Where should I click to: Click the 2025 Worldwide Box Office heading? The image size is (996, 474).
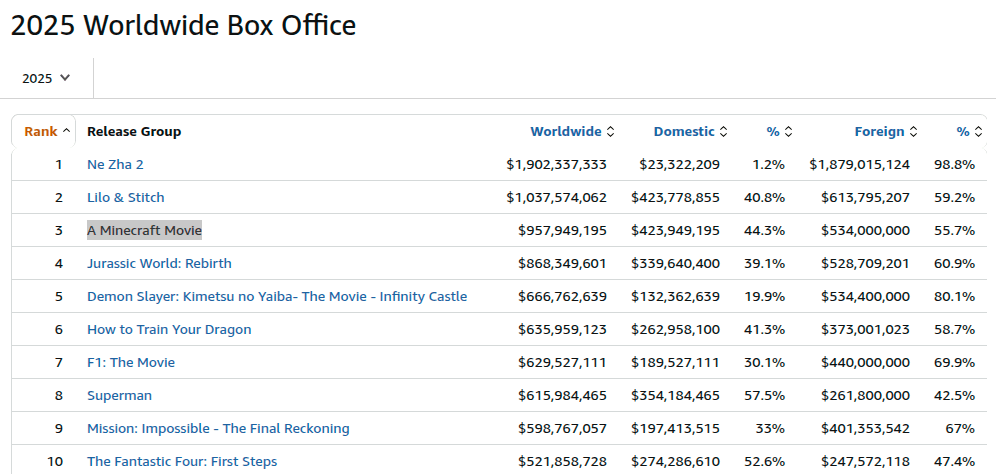[183, 25]
